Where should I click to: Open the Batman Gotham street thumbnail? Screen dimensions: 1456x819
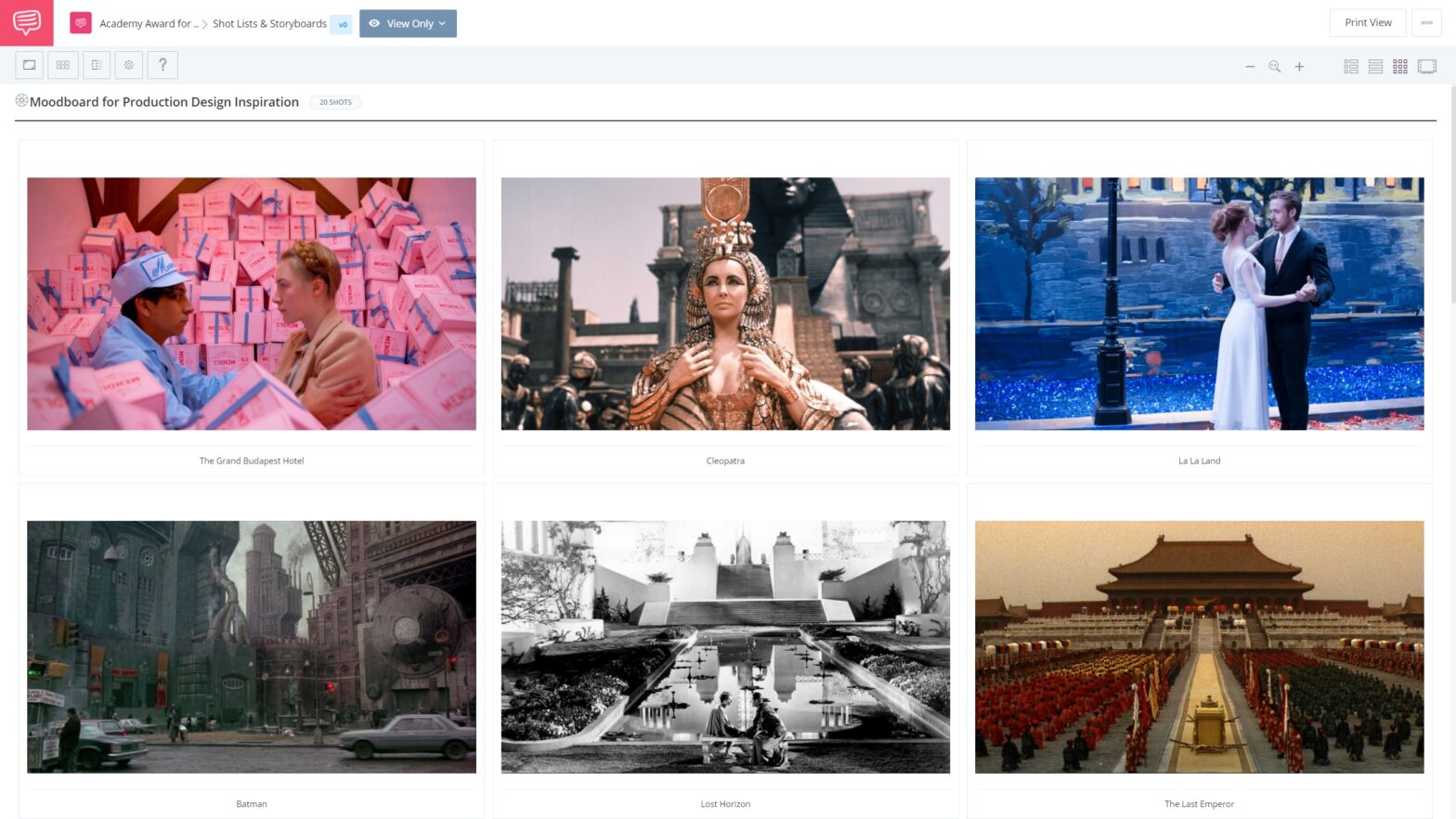[x=252, y=647]
